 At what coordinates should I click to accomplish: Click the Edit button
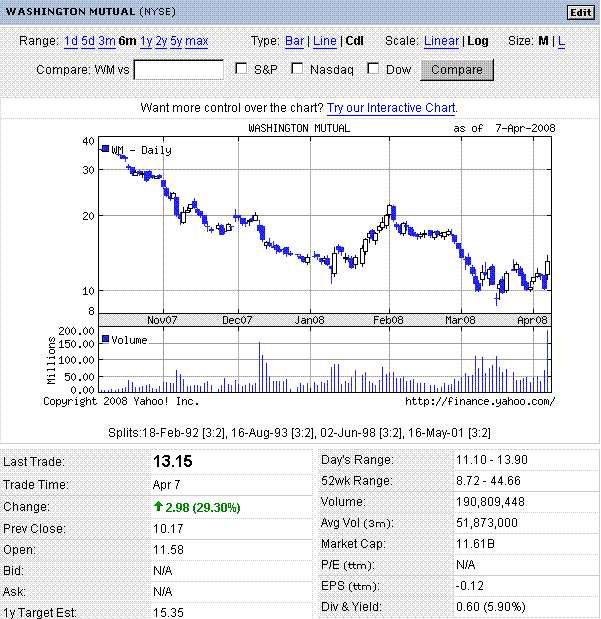[x=579, y=12]
